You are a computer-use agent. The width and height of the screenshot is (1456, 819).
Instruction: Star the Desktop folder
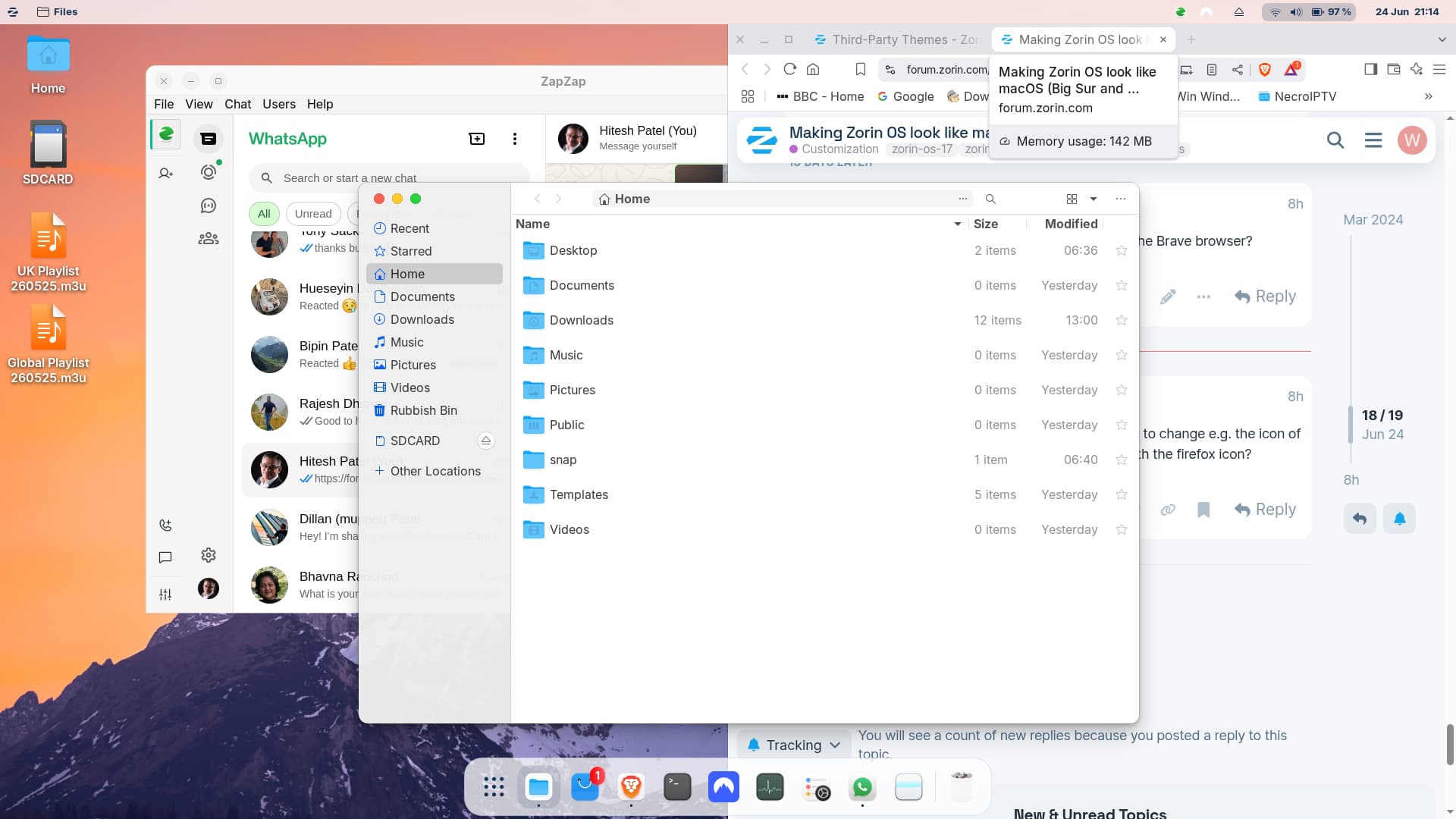[1122, 250]
